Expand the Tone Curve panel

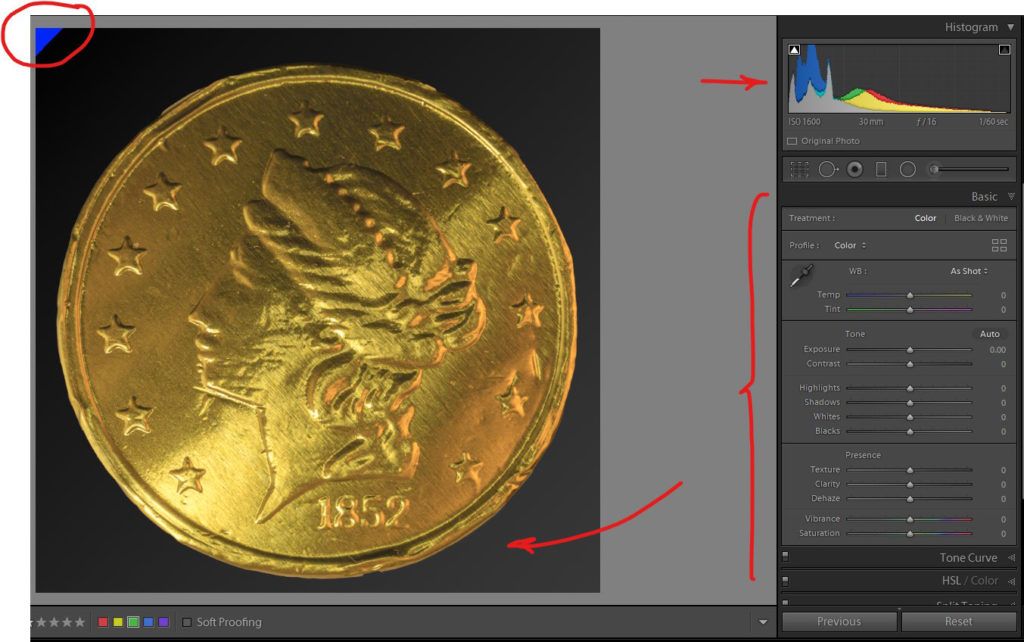pos(967,558)
